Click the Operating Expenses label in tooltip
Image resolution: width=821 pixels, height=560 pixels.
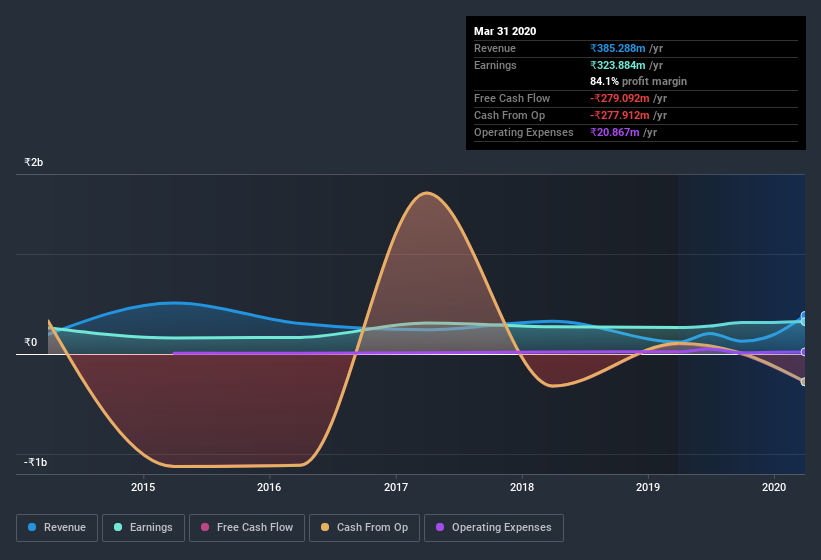[524, 132]
